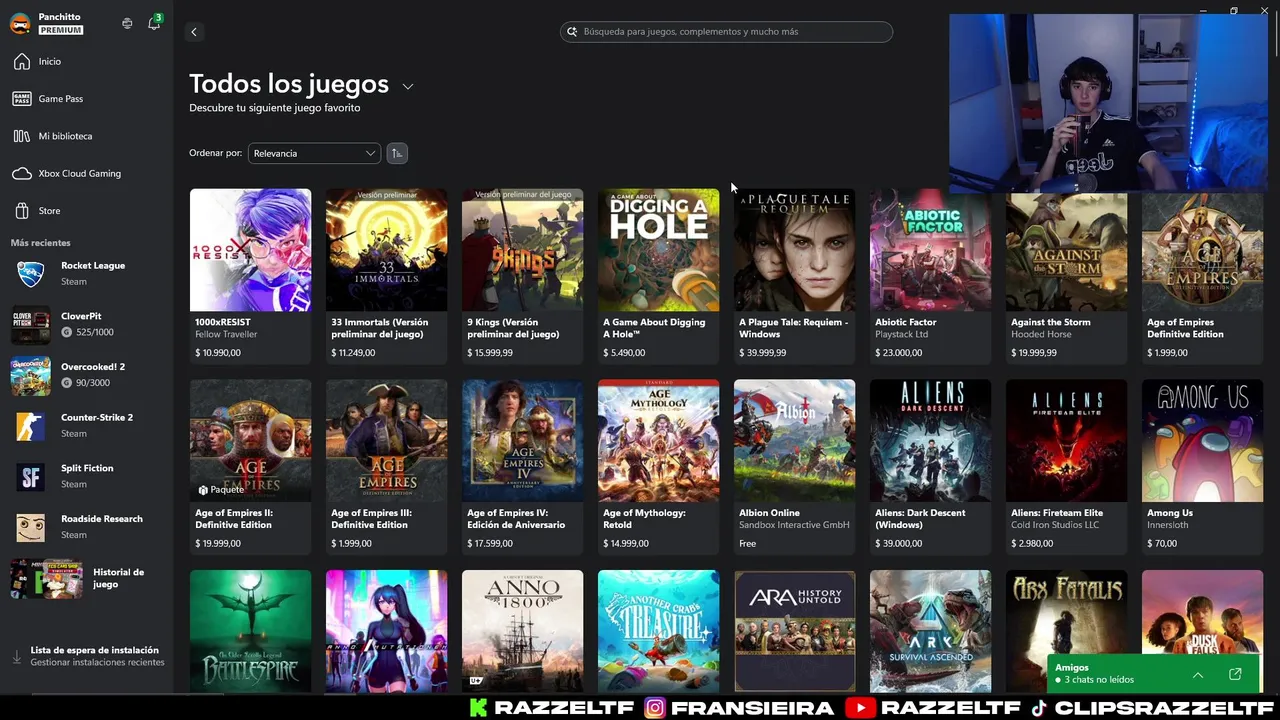Open Age of Empires III tile
The height and width of the screenshot is (720, 1280).
click(x=386, y=466)
